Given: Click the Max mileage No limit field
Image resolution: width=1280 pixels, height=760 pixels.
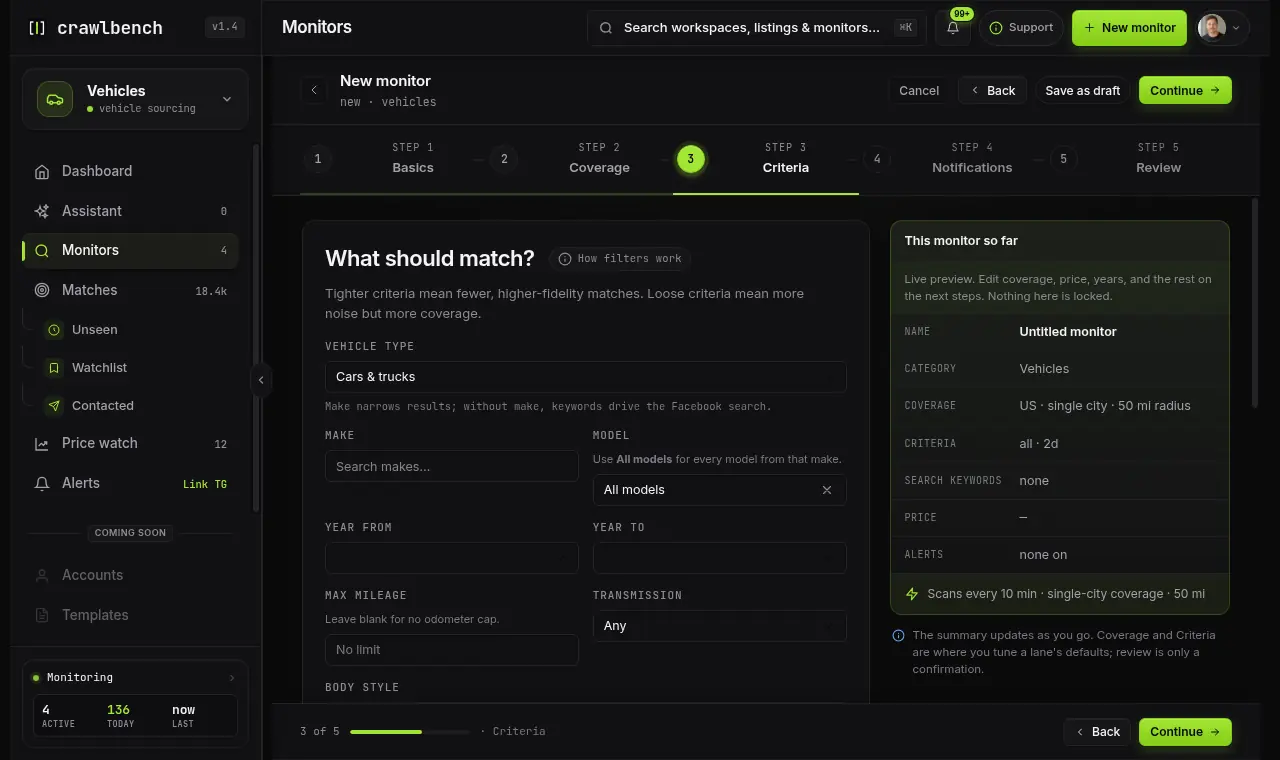Looking at the screenshot, I should click(x=452, y=650).
